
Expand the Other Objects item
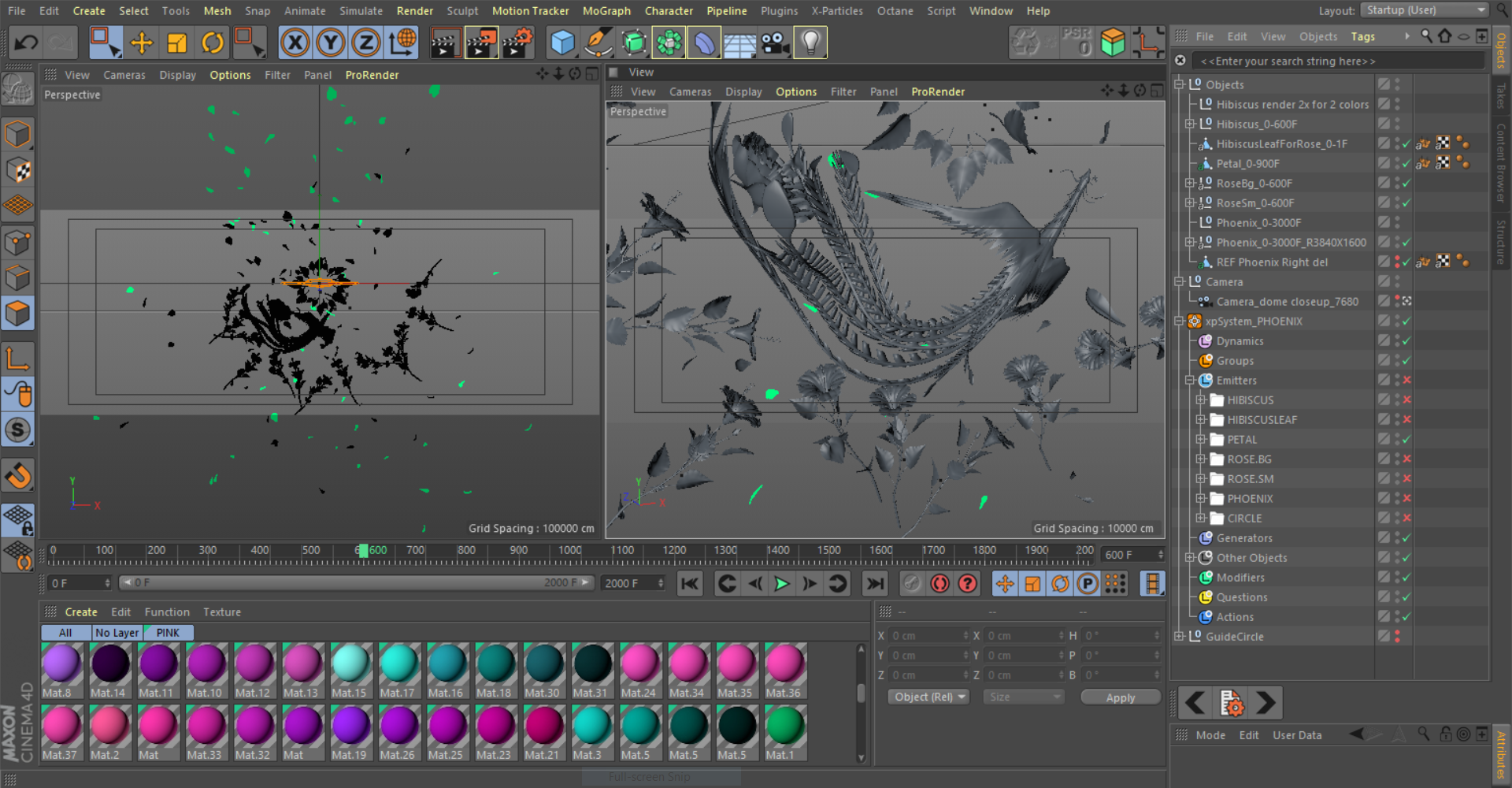coord(1190,558)
